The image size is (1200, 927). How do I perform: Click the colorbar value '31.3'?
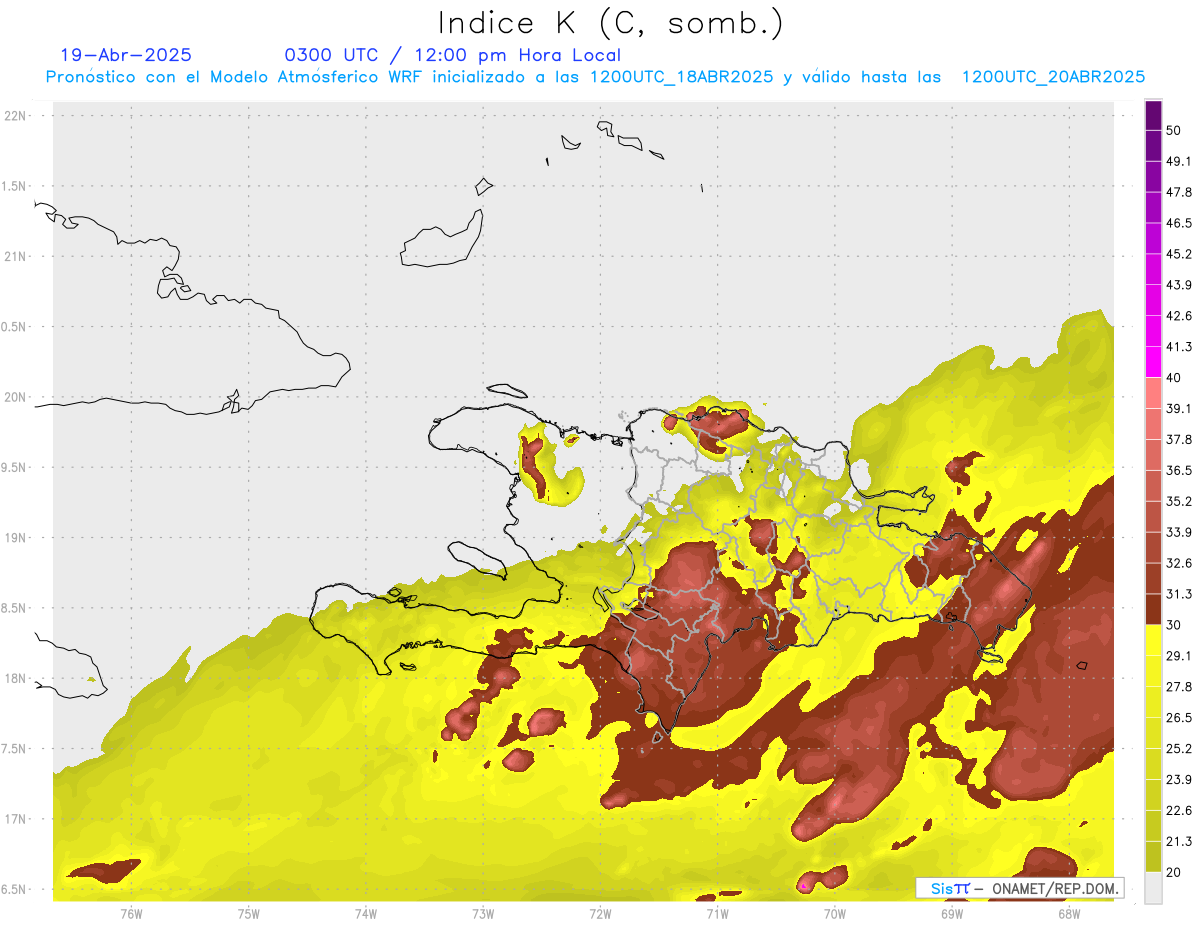1179,594
